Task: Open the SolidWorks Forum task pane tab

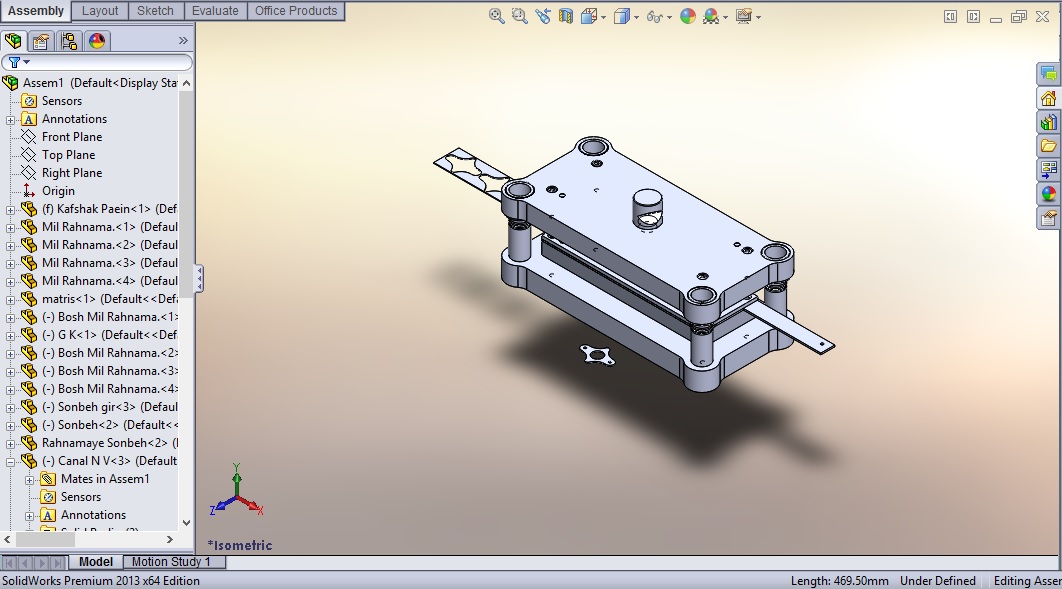Action: click(x=1048, y=74)
